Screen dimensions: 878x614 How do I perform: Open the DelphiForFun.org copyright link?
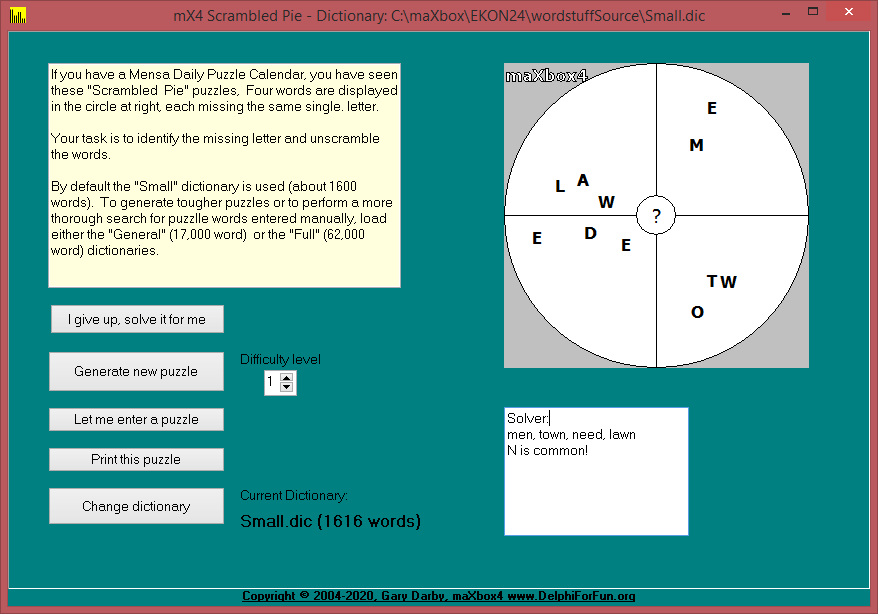click(439, 596)
